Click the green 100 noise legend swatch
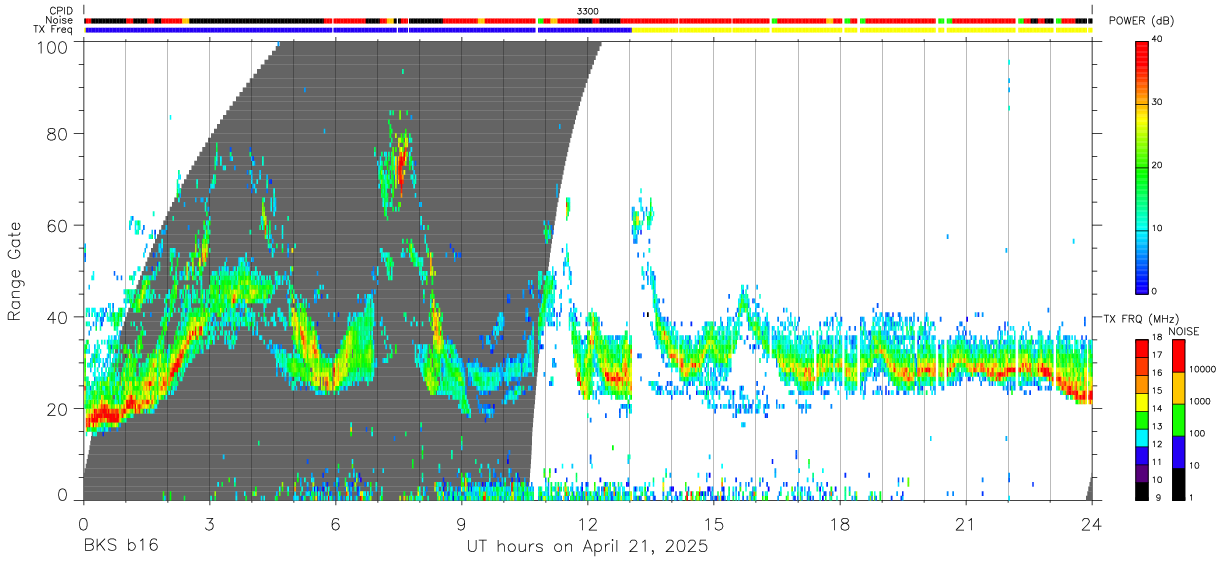 [x=1177, y=420]
